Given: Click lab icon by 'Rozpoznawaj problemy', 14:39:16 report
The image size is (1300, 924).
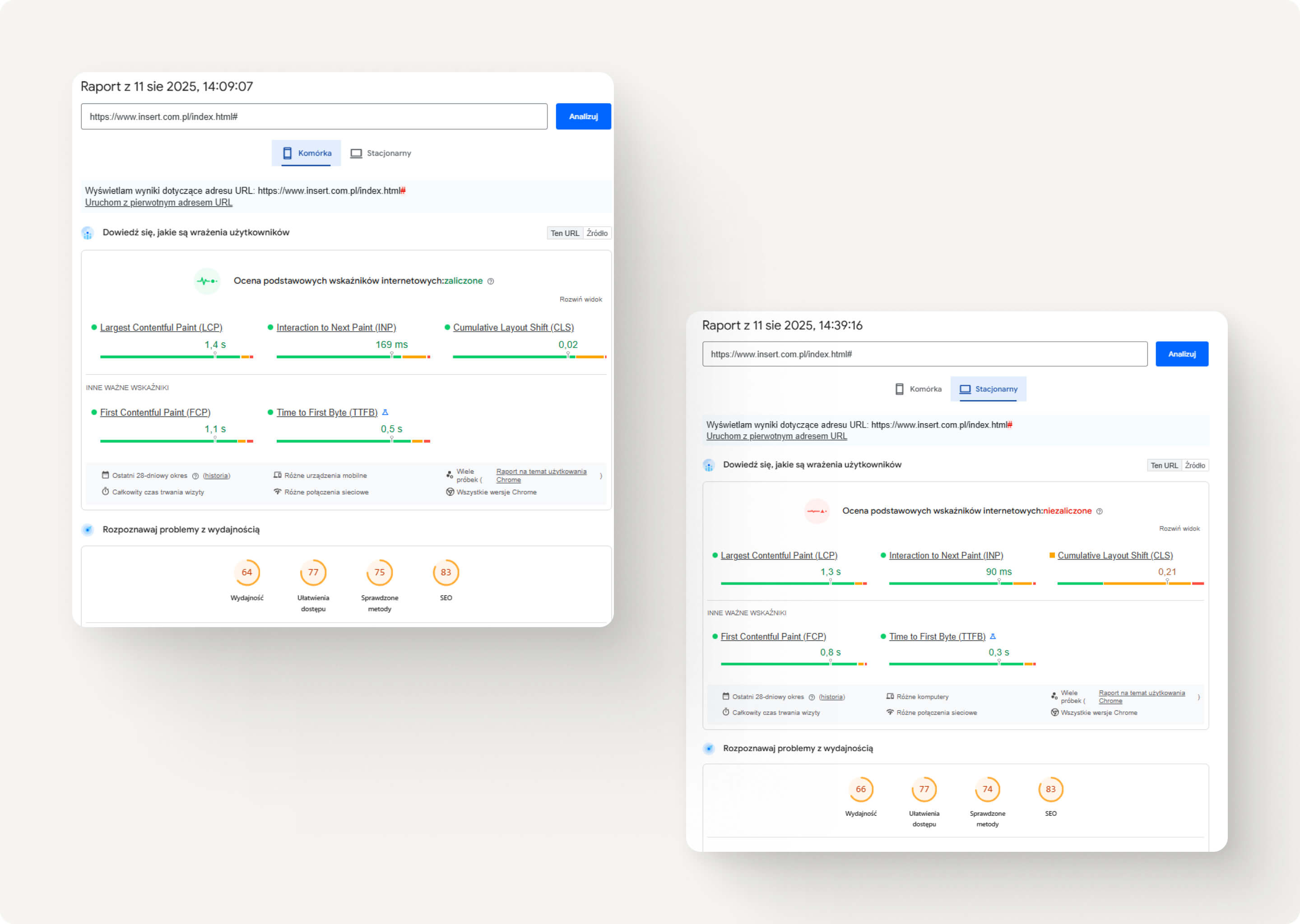Looking at the screenshot, I should 709,749.
